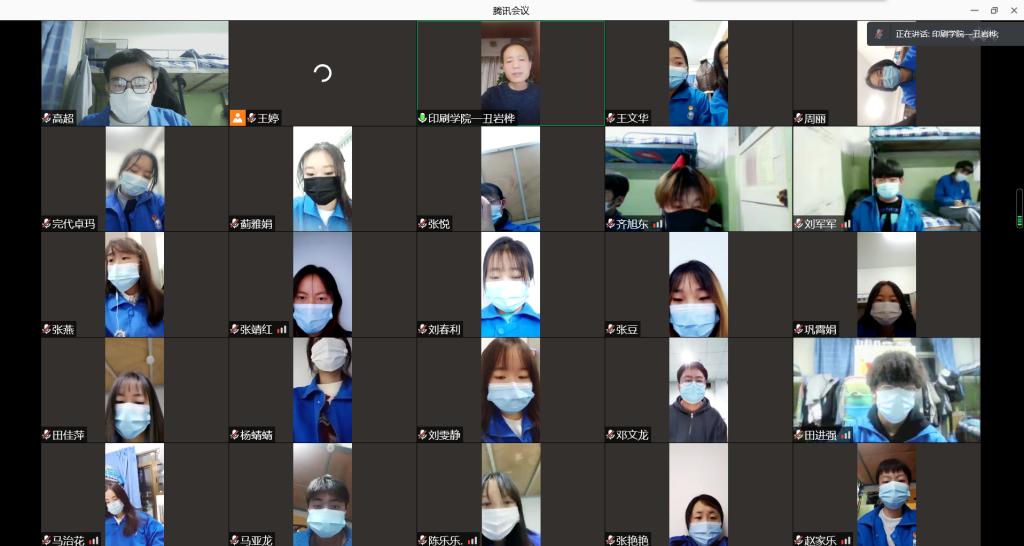Click the orange avatar icon next to 王婷

pos(237,118)
